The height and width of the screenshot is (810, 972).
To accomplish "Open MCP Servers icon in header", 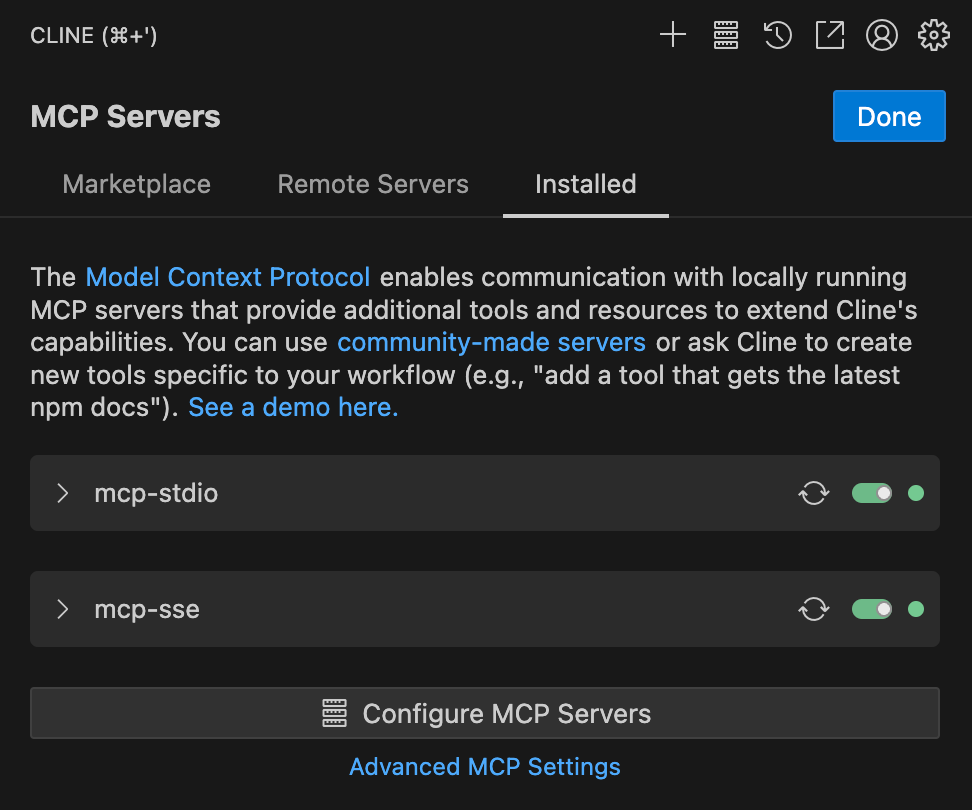I will point(725,35).
